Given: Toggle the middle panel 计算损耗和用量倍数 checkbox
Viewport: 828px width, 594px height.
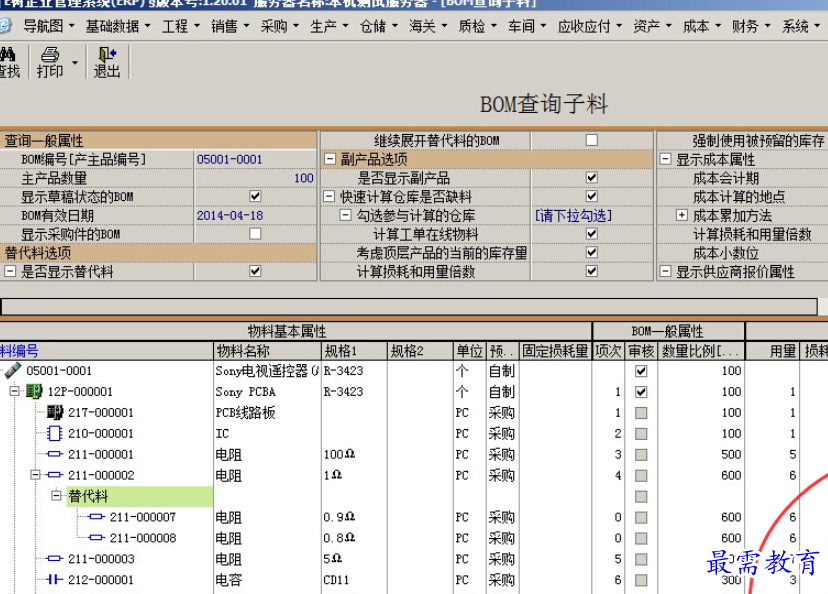Looking at the screenshot, I should coord(591,271).
